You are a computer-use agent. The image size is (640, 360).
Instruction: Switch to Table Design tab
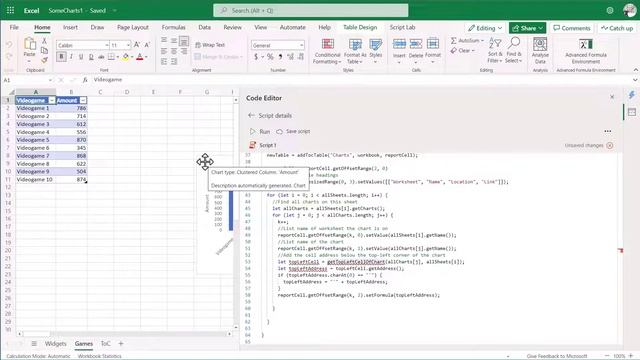click(x=360, y=27)
